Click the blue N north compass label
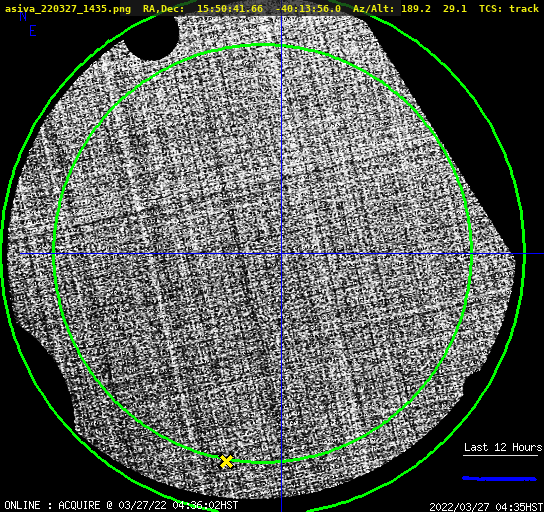 click(x=23, y=16)
